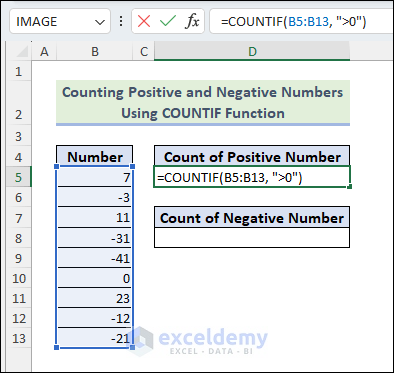
Task: Cancel formula entry with the red X
Action: point(144,22)
